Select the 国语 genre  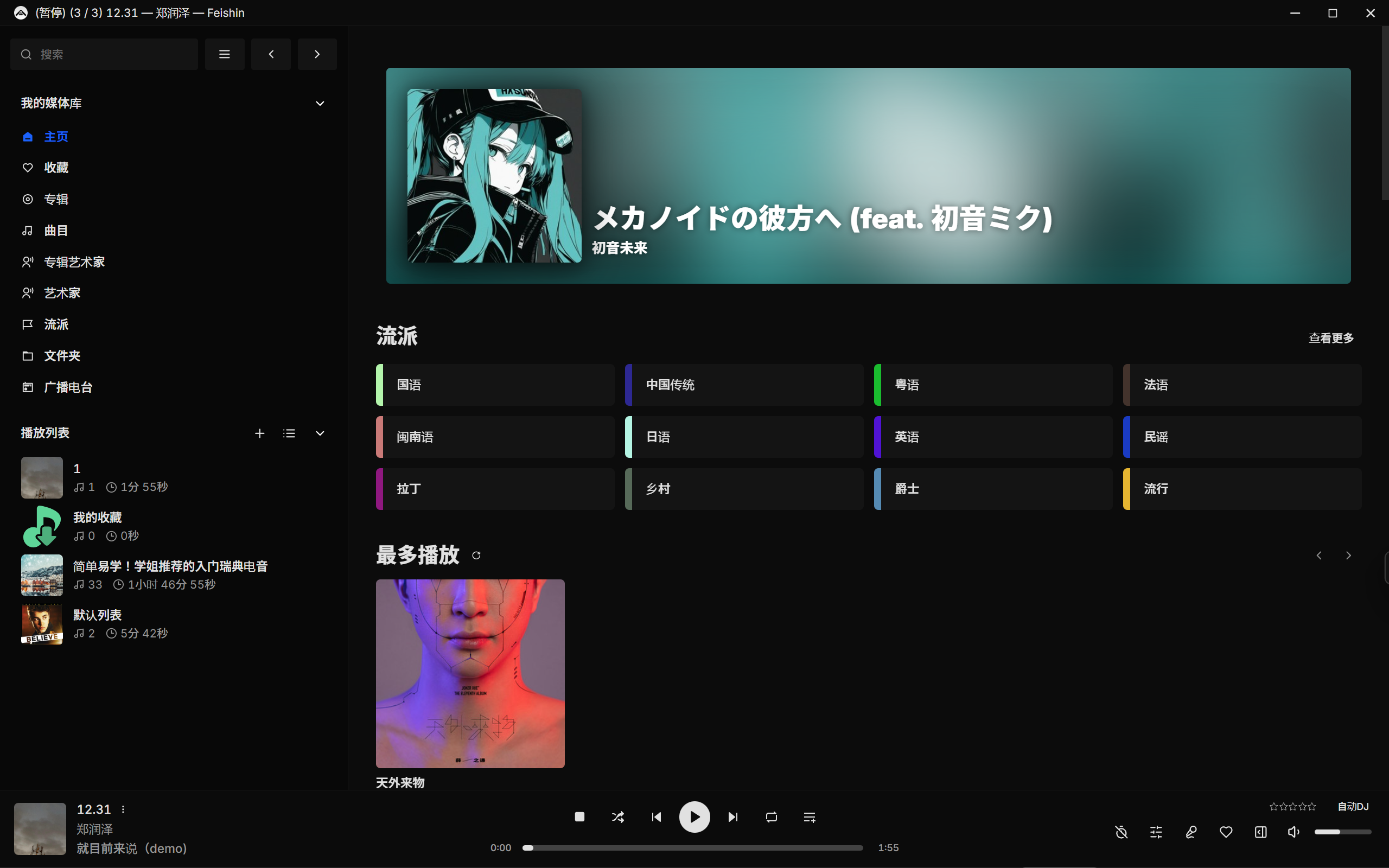pos(495,385)
